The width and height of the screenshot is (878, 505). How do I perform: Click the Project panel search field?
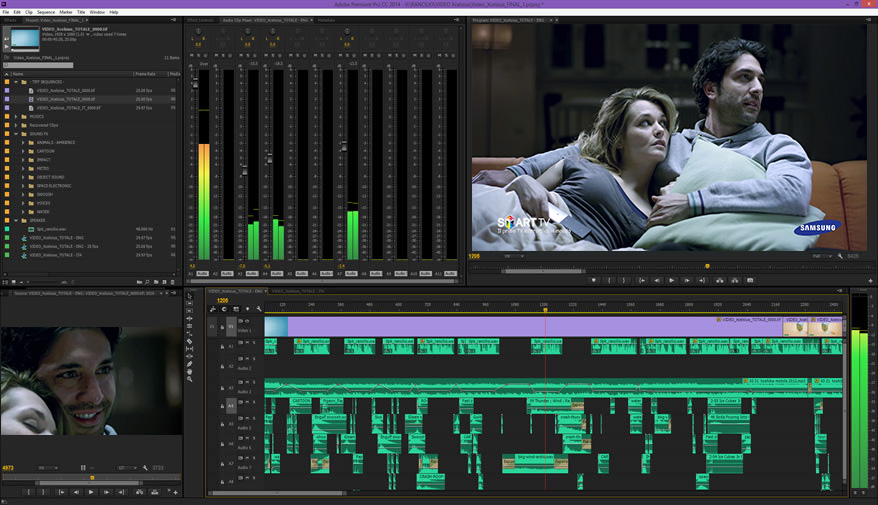[x=39, y=66]
